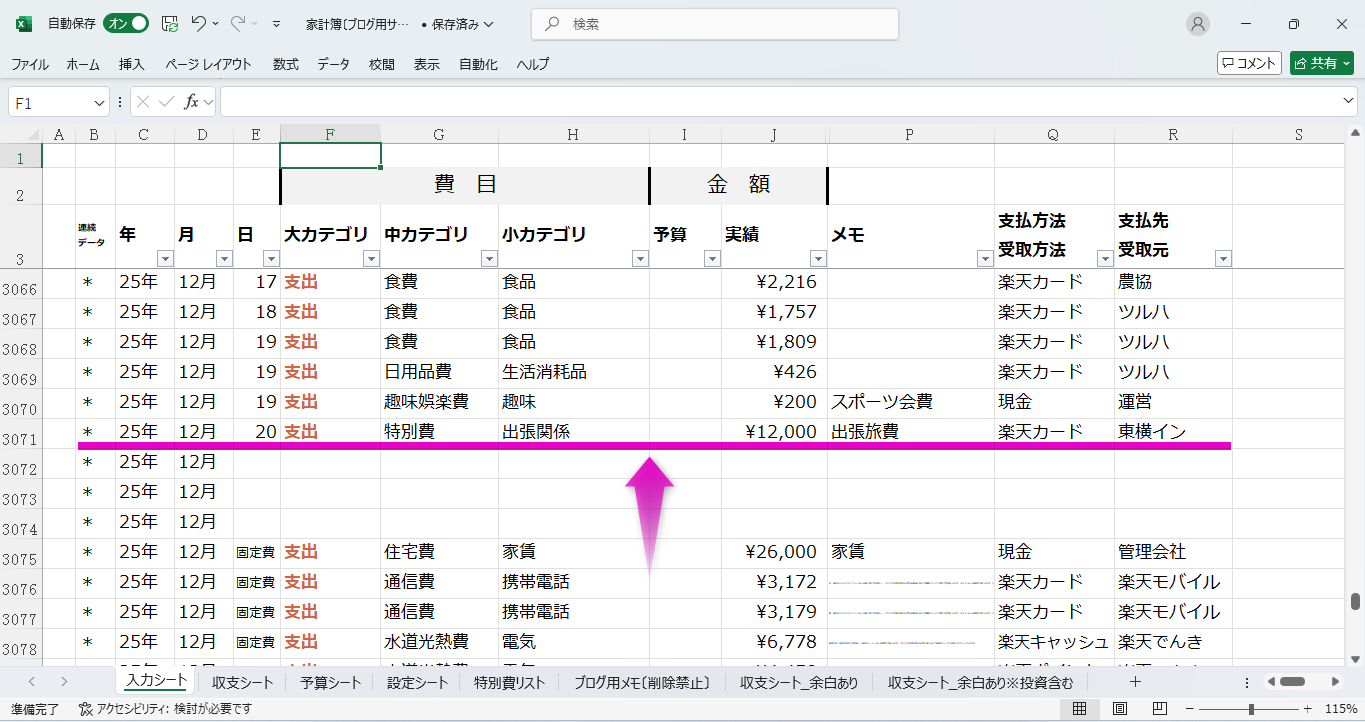Image resolution: width=1365 pixels, height=722 pixels.
Task: Click the Insert Function fx icon
Action: pyautogui.click(x=191, y=102)
